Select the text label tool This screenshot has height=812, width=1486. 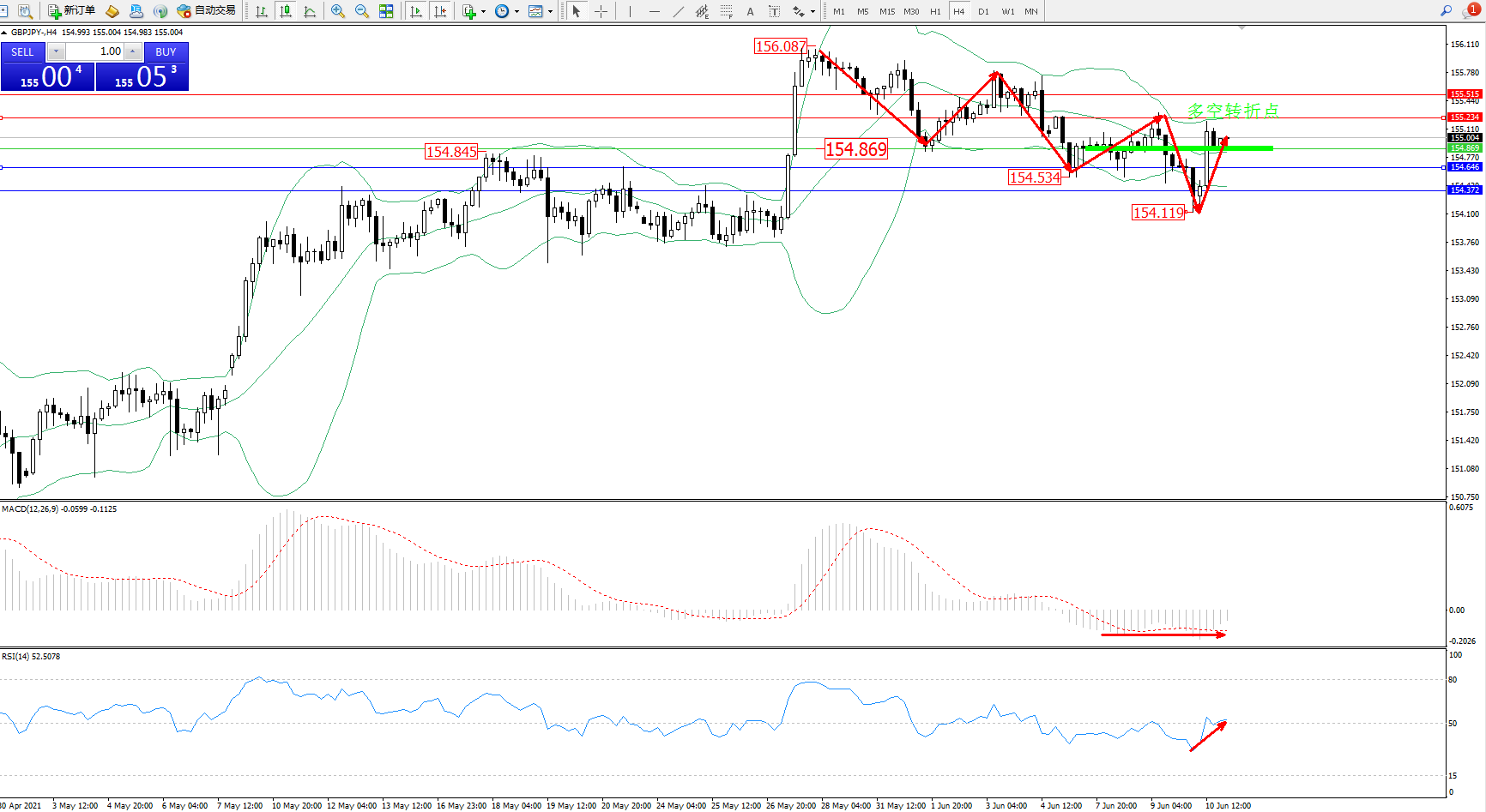[751, 11]
